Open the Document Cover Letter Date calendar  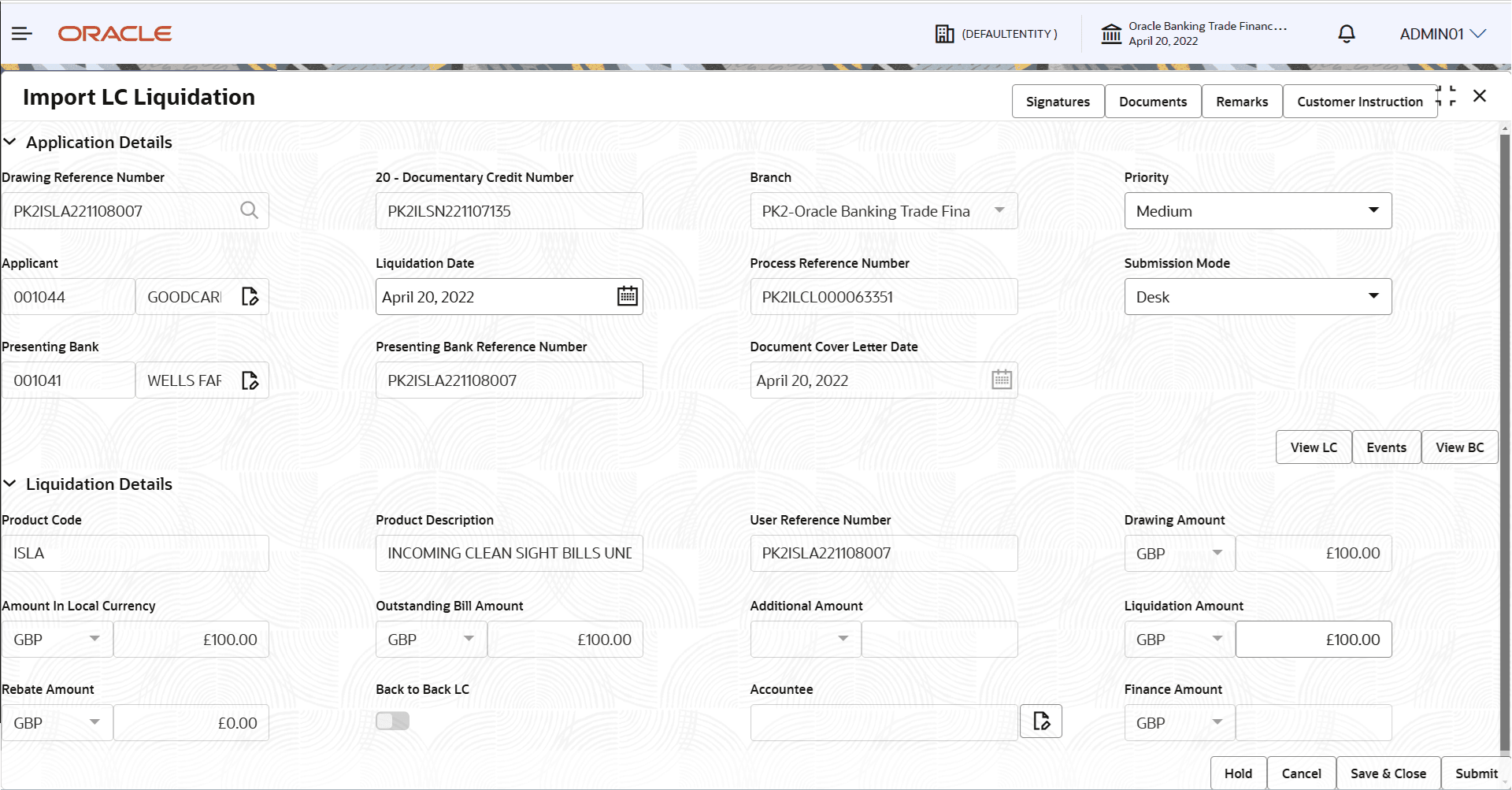coord(1000,379)
